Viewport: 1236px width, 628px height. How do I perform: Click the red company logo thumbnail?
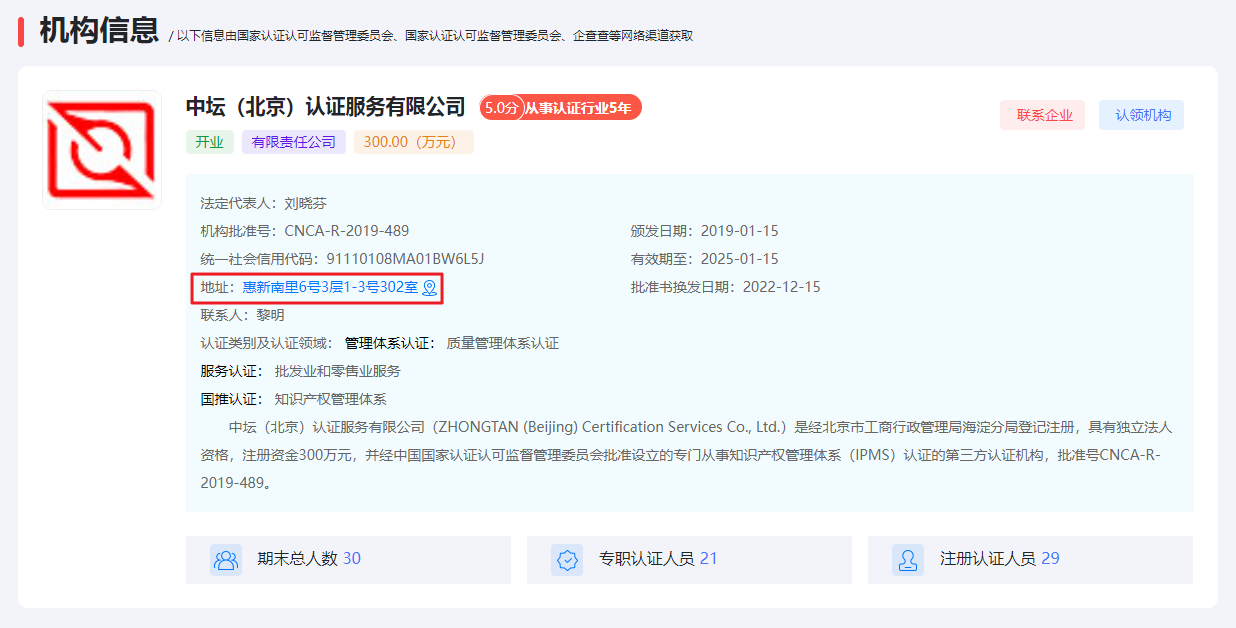[x=102, y=150]
